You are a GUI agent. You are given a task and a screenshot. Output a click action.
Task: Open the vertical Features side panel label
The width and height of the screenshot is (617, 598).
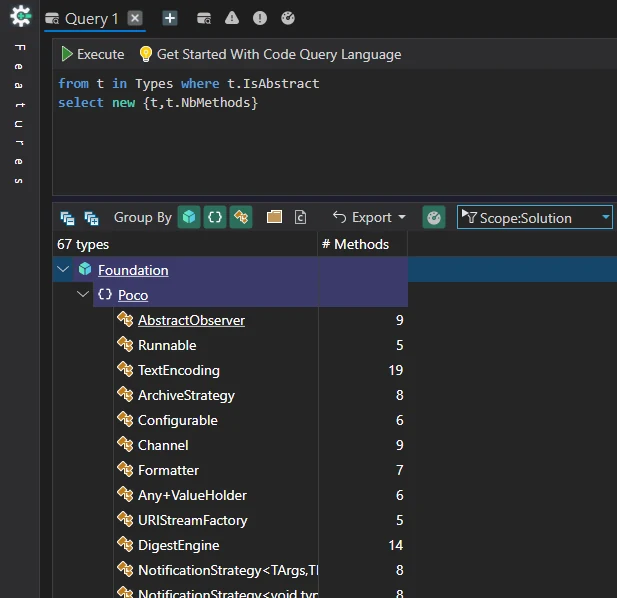(19, 114)
